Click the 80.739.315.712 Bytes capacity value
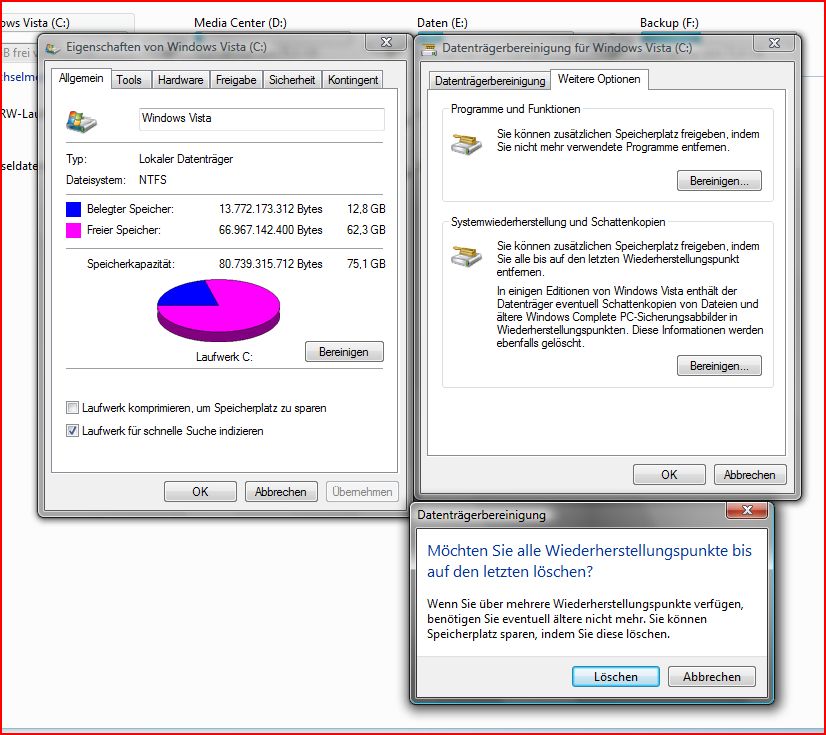This screenshot has width=826, height=735. [271, 264]
